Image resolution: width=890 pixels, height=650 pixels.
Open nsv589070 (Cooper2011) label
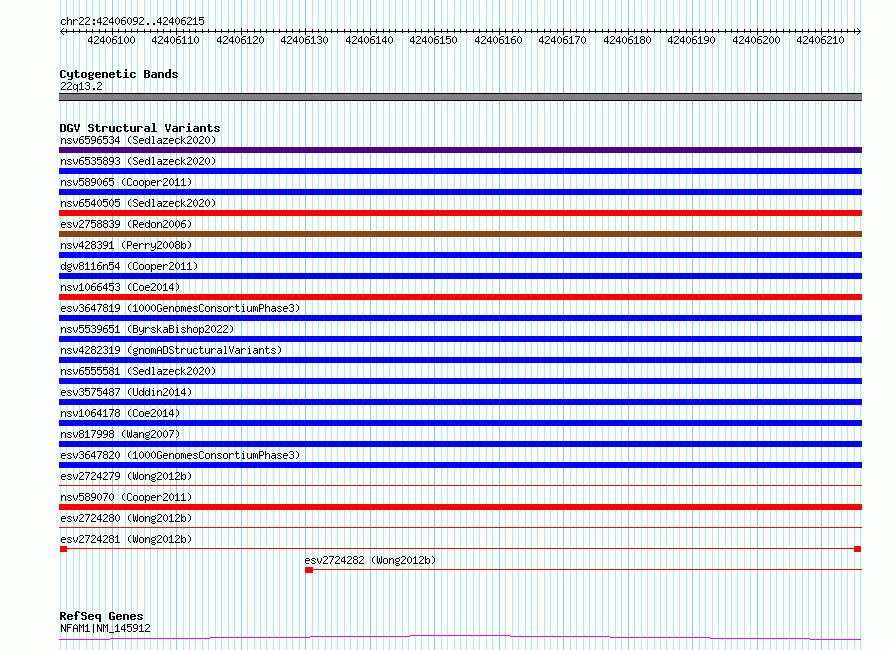[x=126, y=497]
